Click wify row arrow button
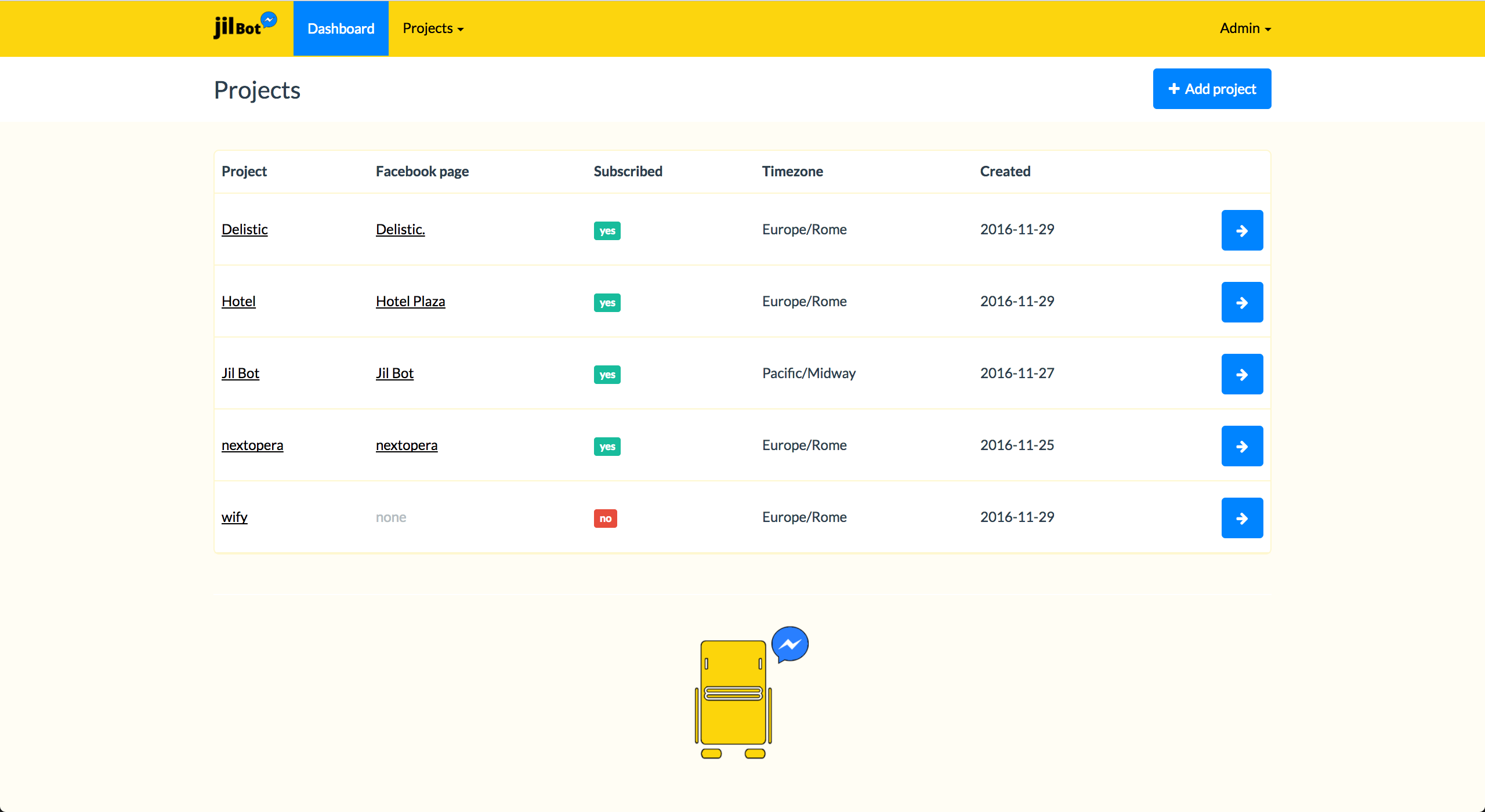This screenshot has height=812, width=1485. pyautogui.click(x=1241, y=518)
